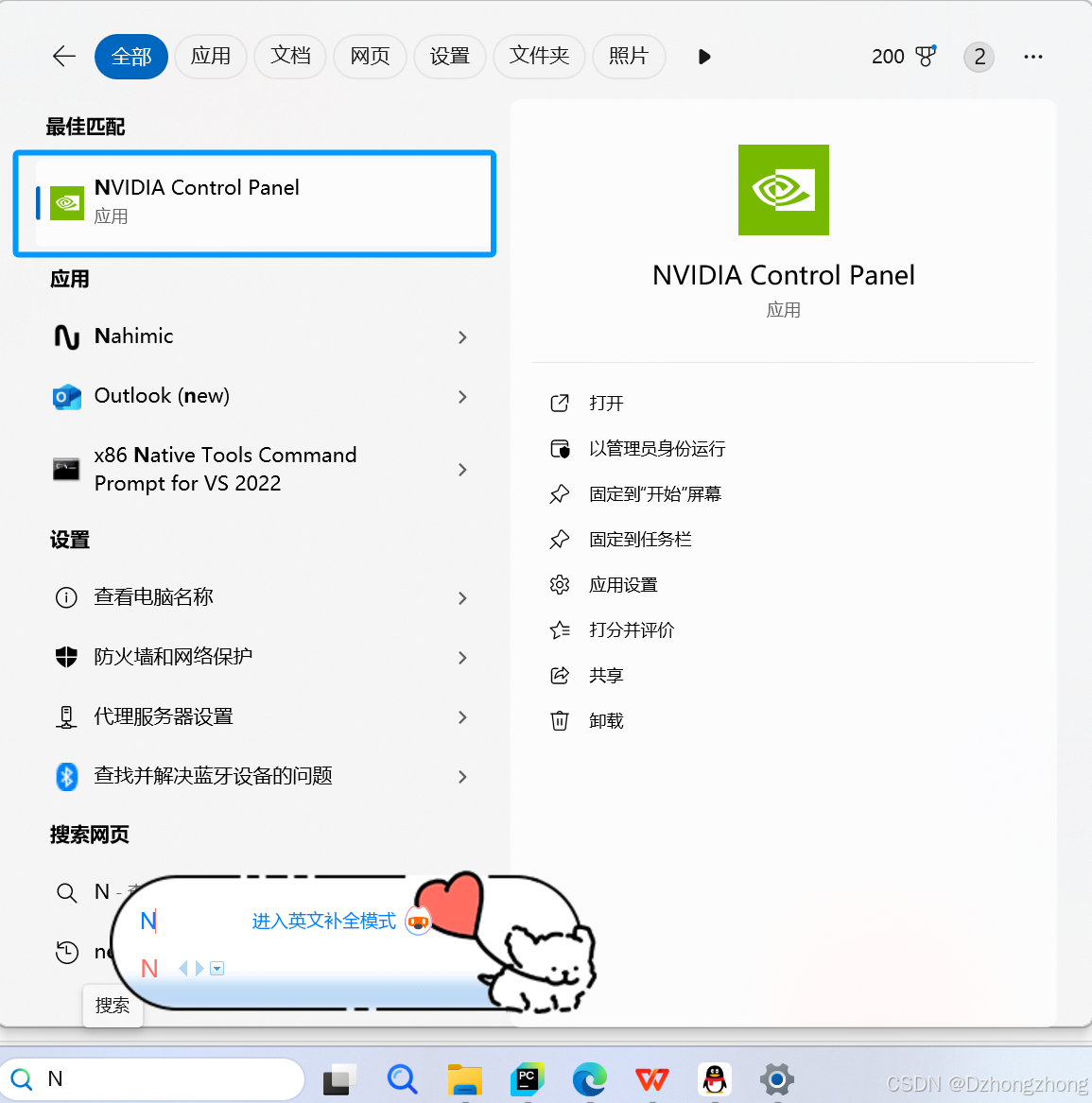Click the Outlook app icon
The width and height of the screenshot is (1092, 1103).
[x=67, y=397]
